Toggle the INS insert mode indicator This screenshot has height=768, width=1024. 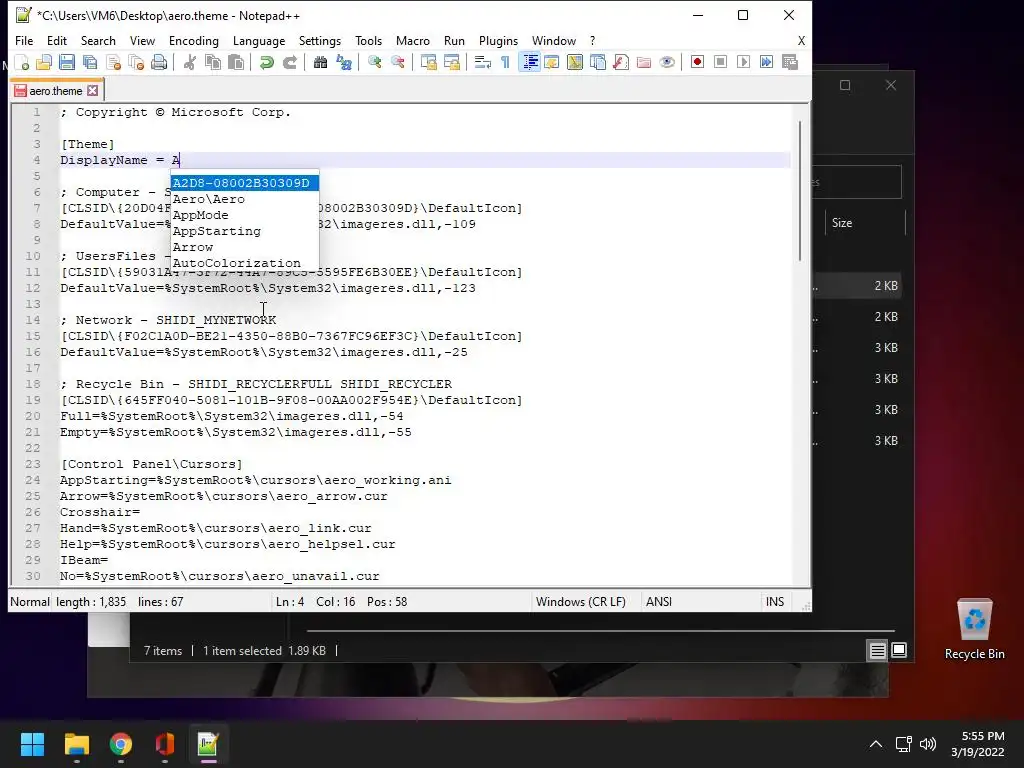coord(775,601)
